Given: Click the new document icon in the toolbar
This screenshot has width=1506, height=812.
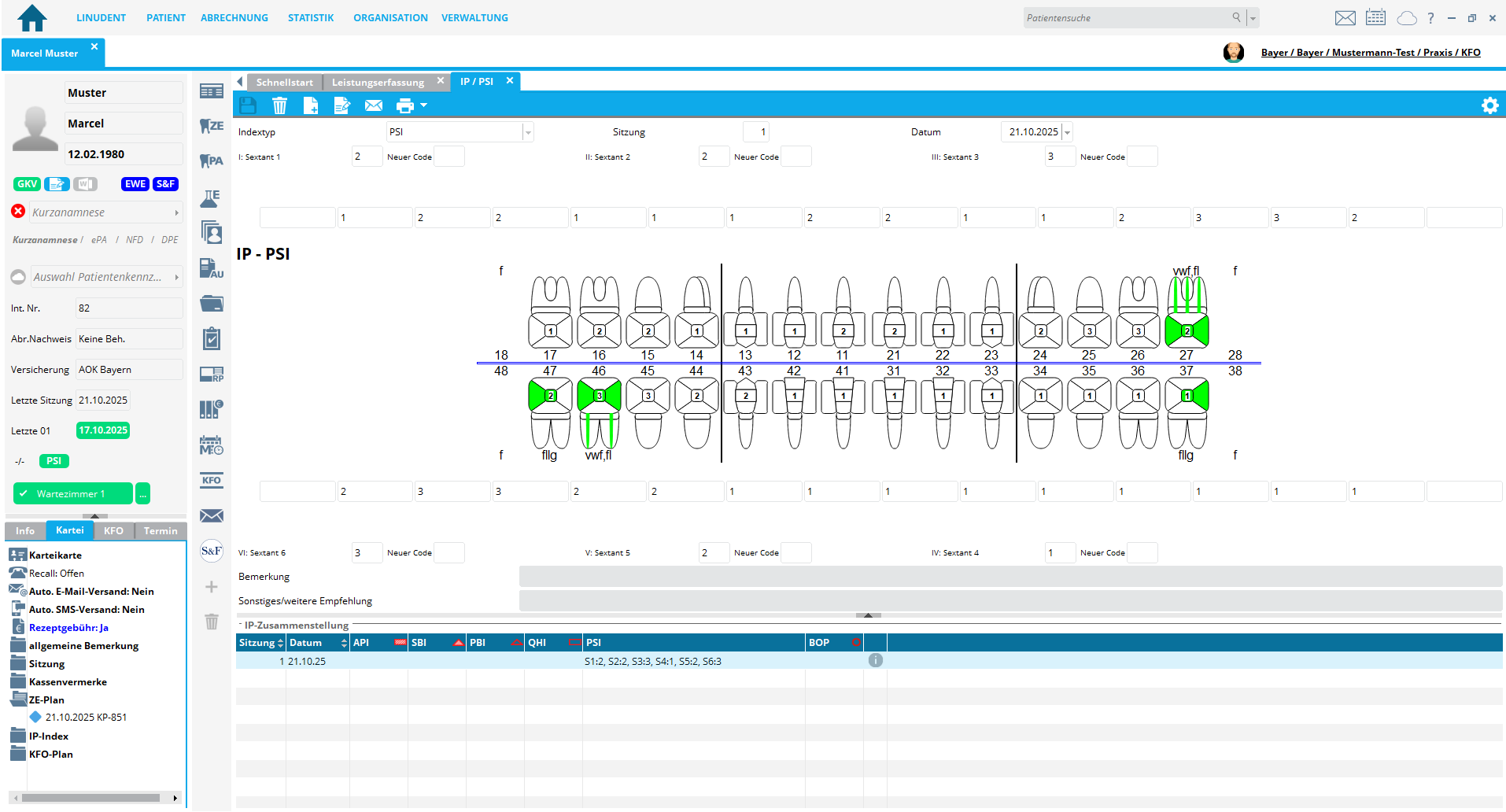Looking at the screenshot, I should [311, 105].
